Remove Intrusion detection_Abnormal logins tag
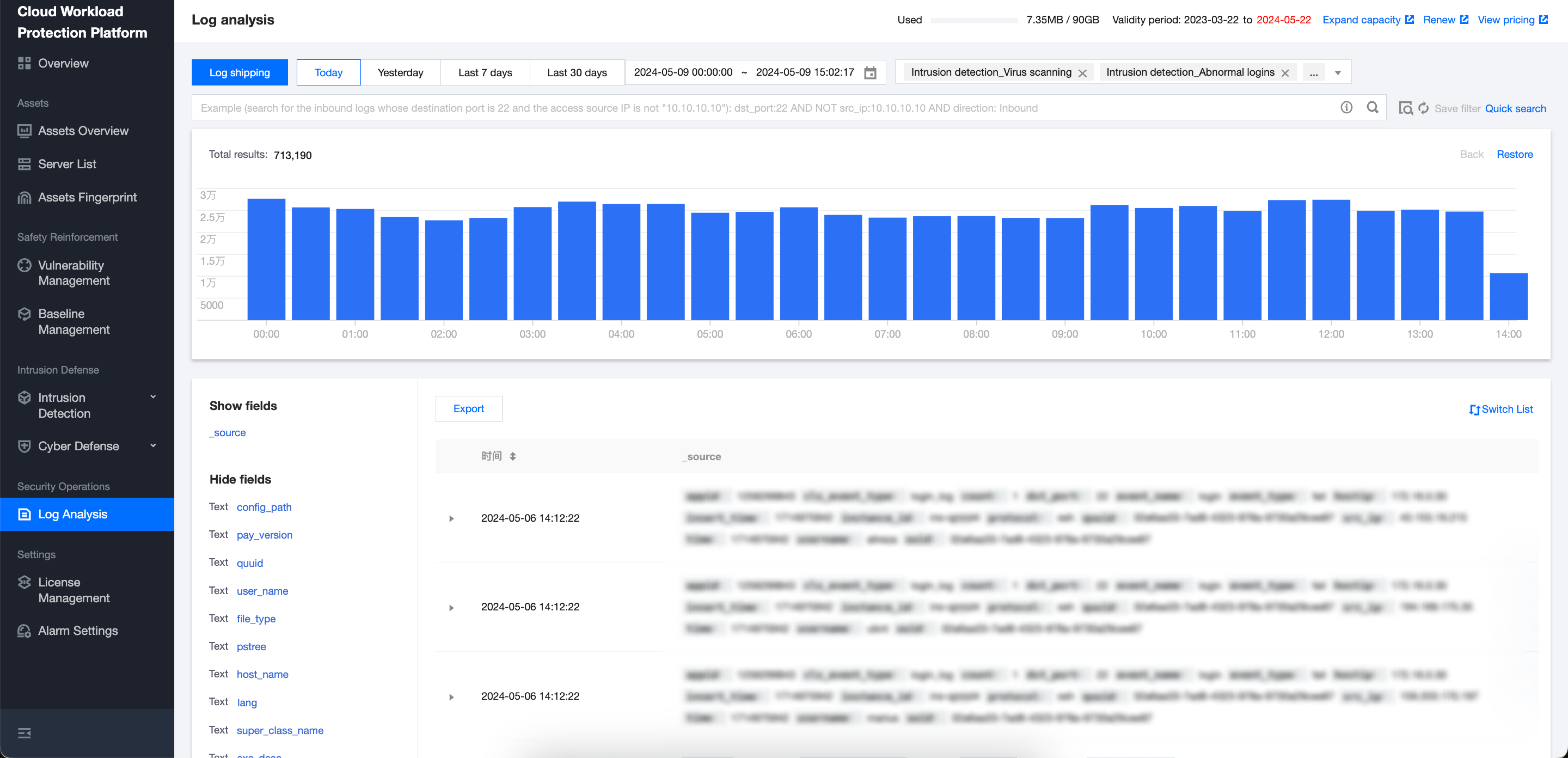 [1285, 73]
